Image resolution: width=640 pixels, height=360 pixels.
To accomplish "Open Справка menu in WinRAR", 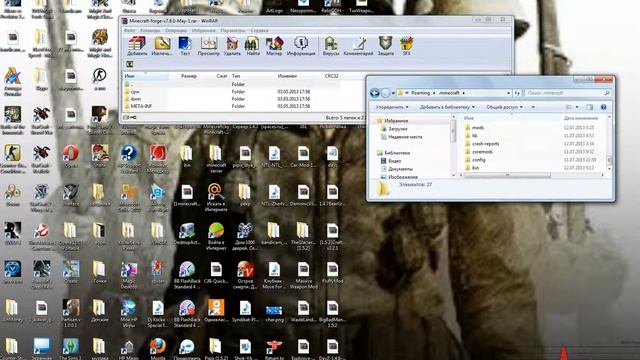I will [260, 31].
